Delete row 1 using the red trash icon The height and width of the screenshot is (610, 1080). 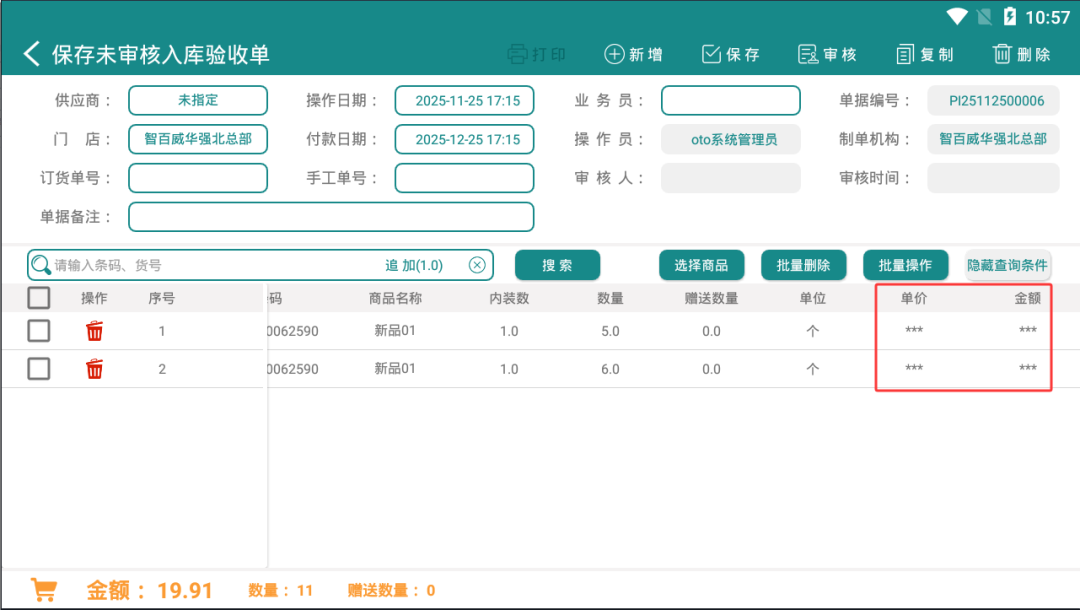[94, 331]
